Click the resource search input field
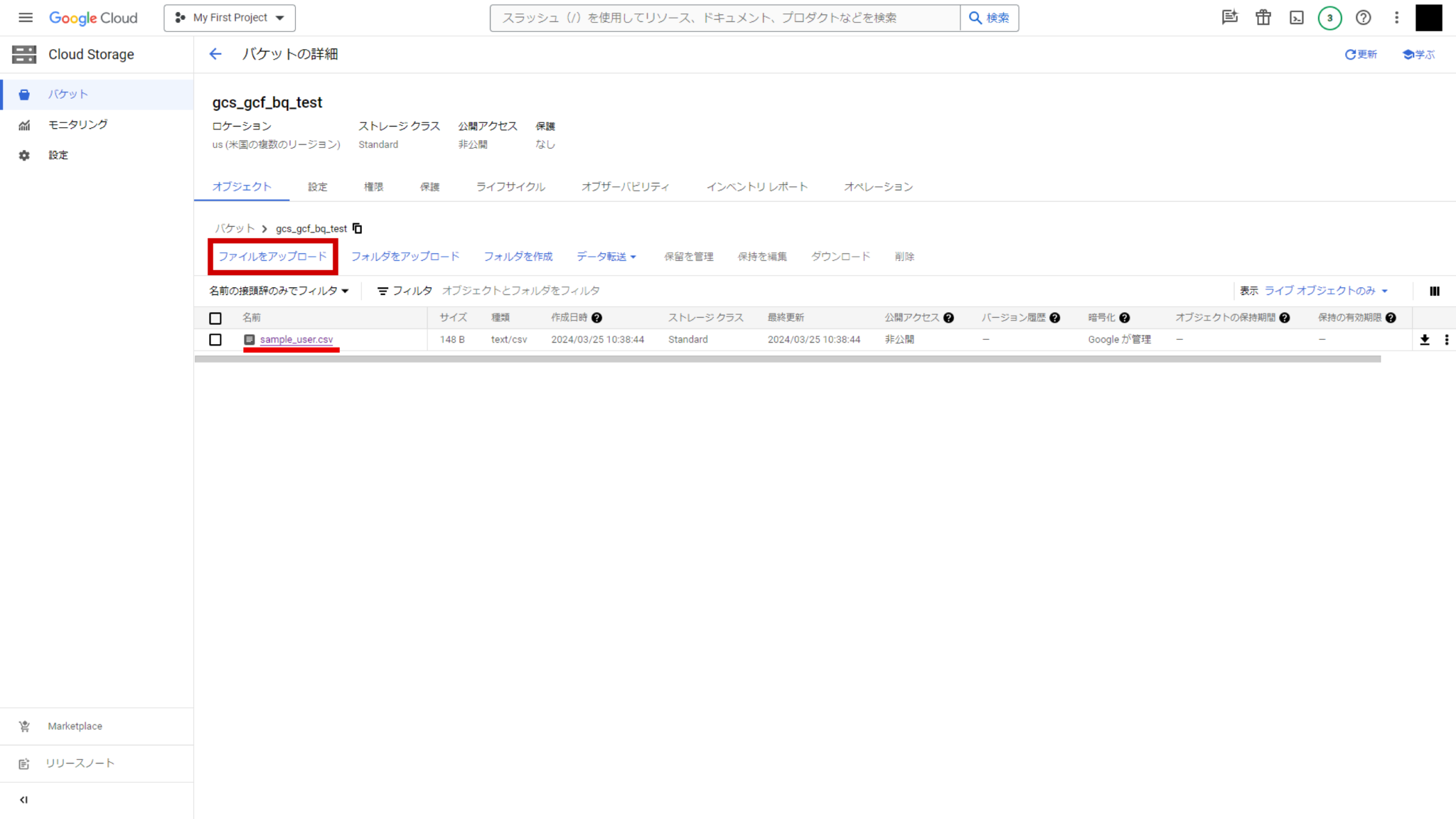 [724, 18]
